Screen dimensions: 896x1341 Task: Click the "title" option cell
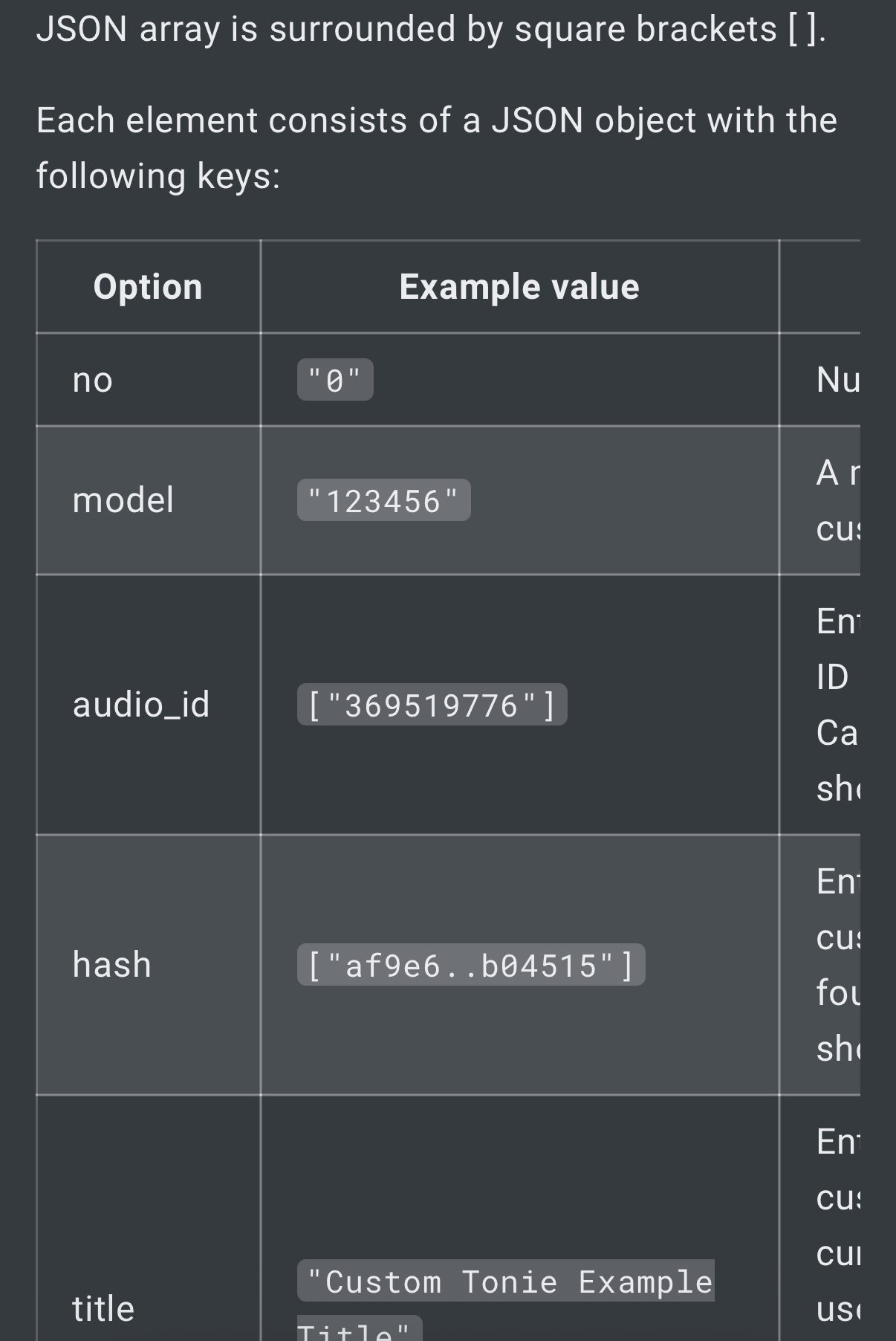coord(103,1308)
